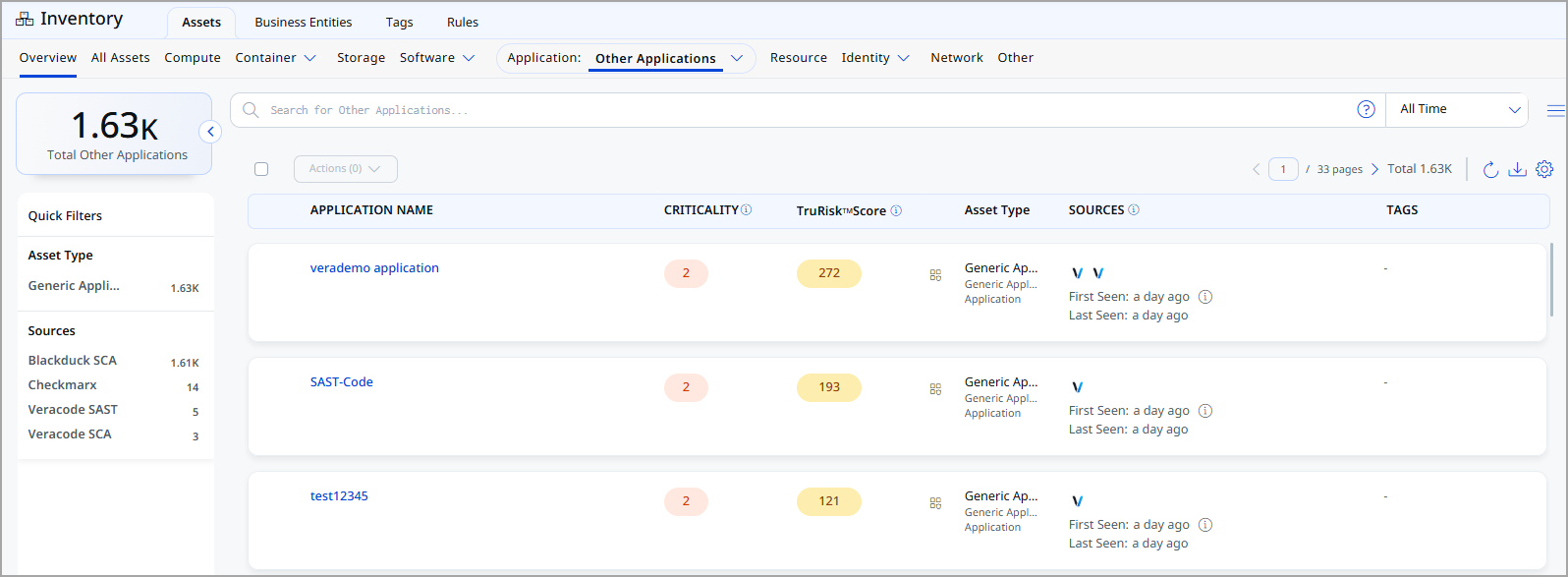Viewport: 1568px width, 577px height.
Task: Collapse the sidebar with the arrow button
Action: coord(210,132)
